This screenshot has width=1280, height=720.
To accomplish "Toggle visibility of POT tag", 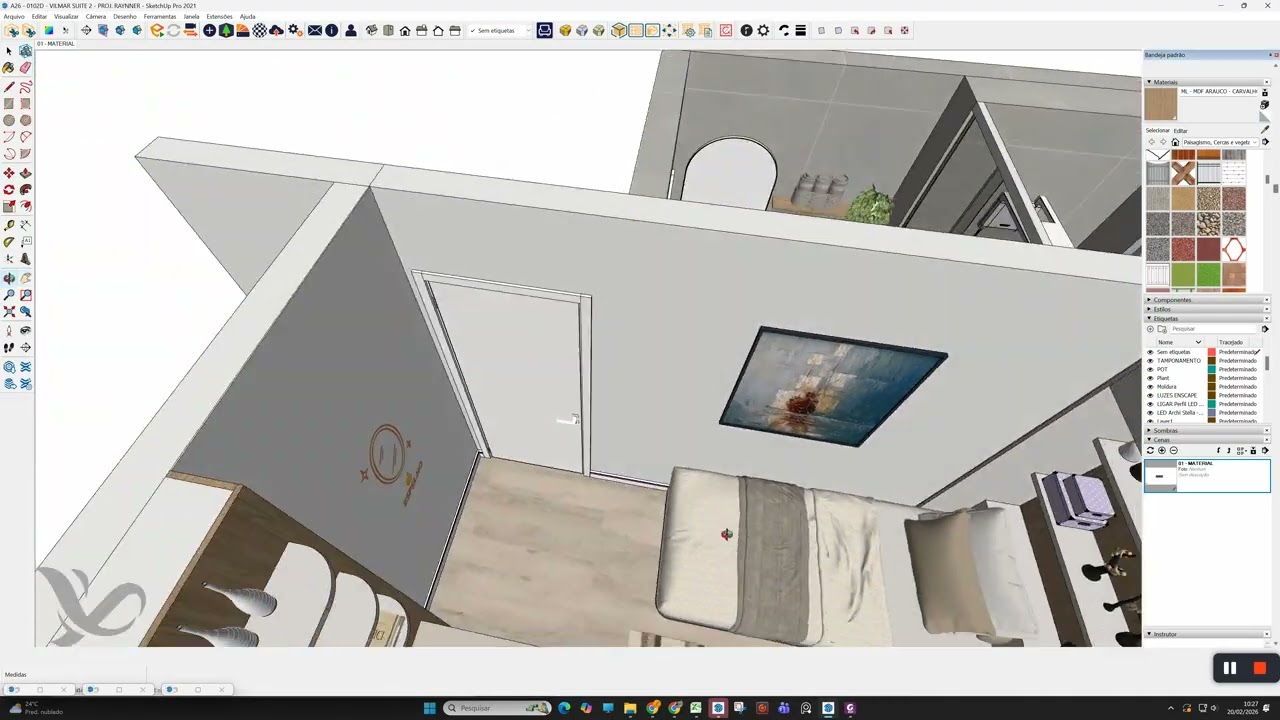I will (1150, 369).
